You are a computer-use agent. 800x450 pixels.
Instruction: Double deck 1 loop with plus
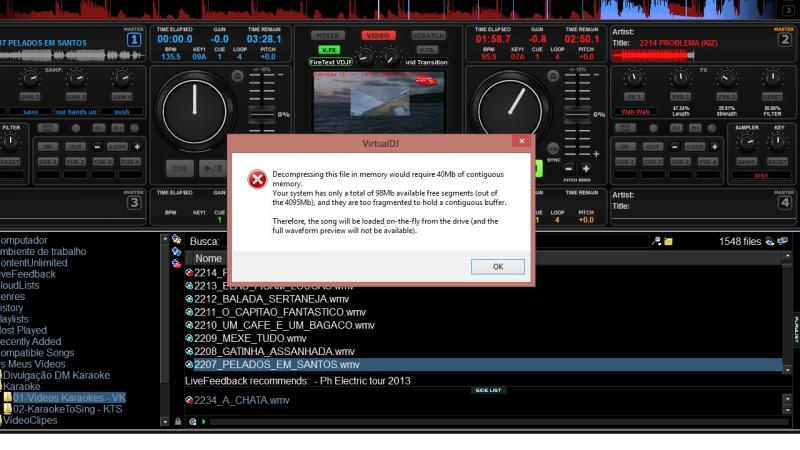pyautogui.click(x=137, y=147)
